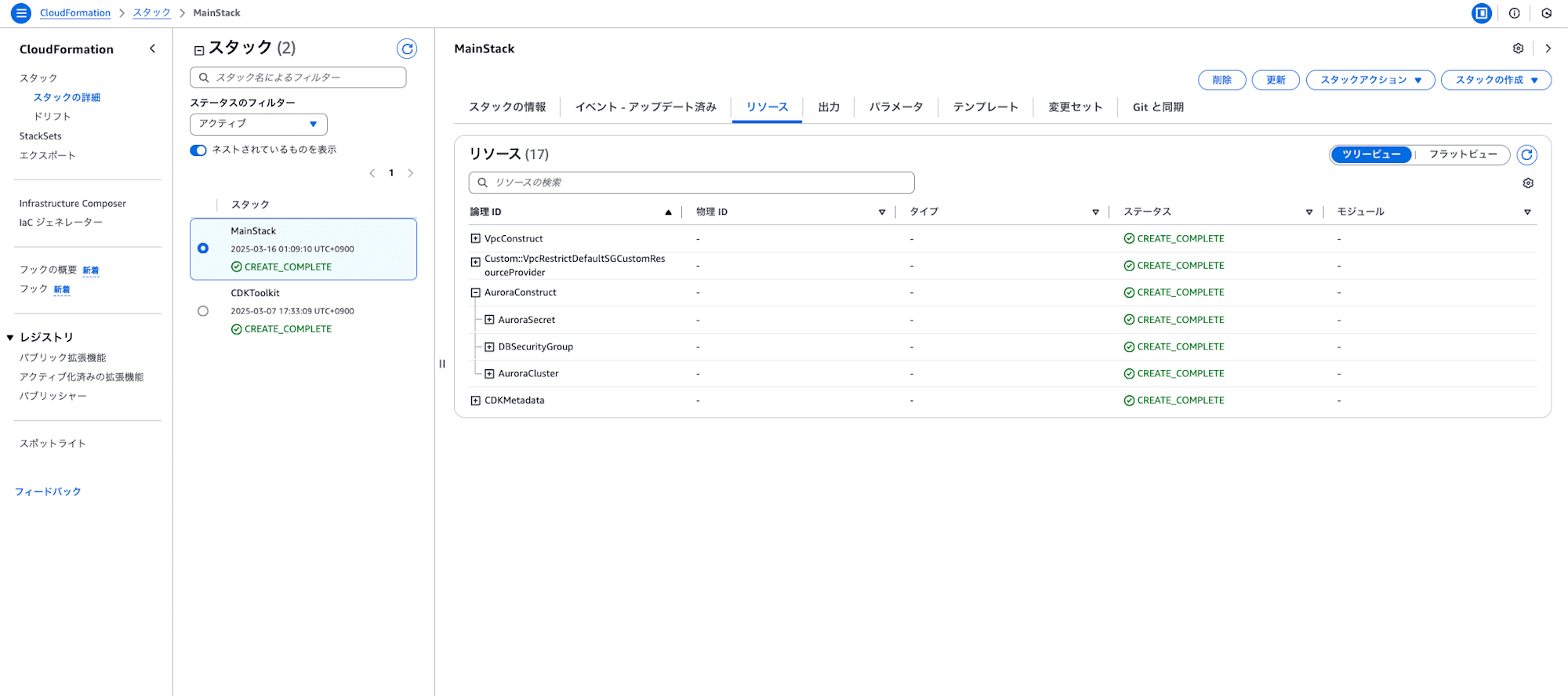
Task: Open the テンプレート tab
Action: point(985,107)
